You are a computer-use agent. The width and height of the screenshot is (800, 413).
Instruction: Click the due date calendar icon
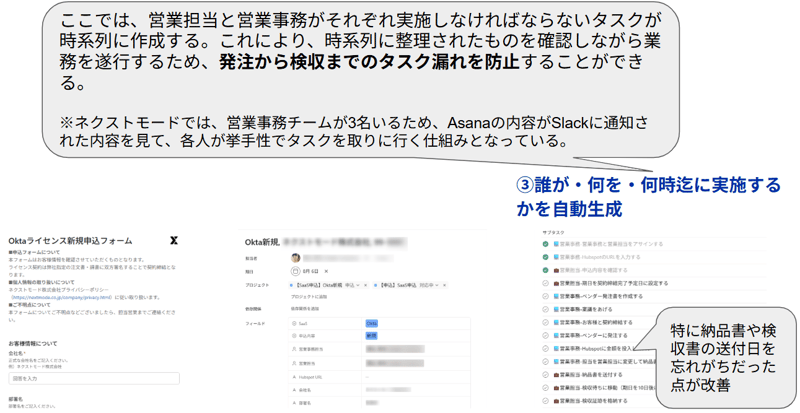click(295, 272)
